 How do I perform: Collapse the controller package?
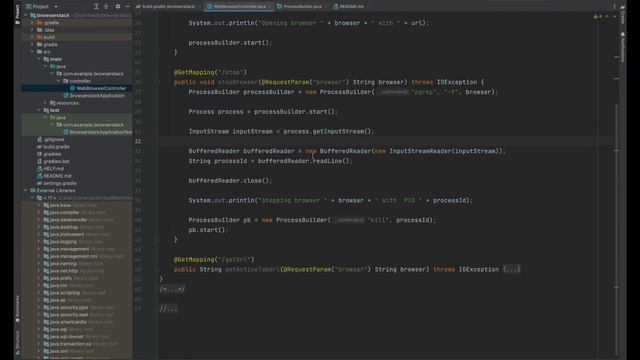[x=59, y=81]
